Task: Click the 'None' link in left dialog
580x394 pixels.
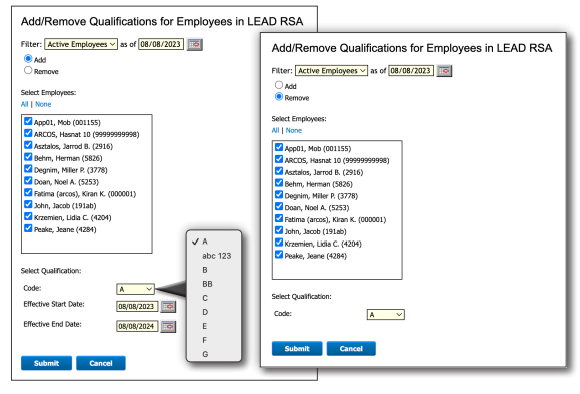Action: (x=43, y=104)
